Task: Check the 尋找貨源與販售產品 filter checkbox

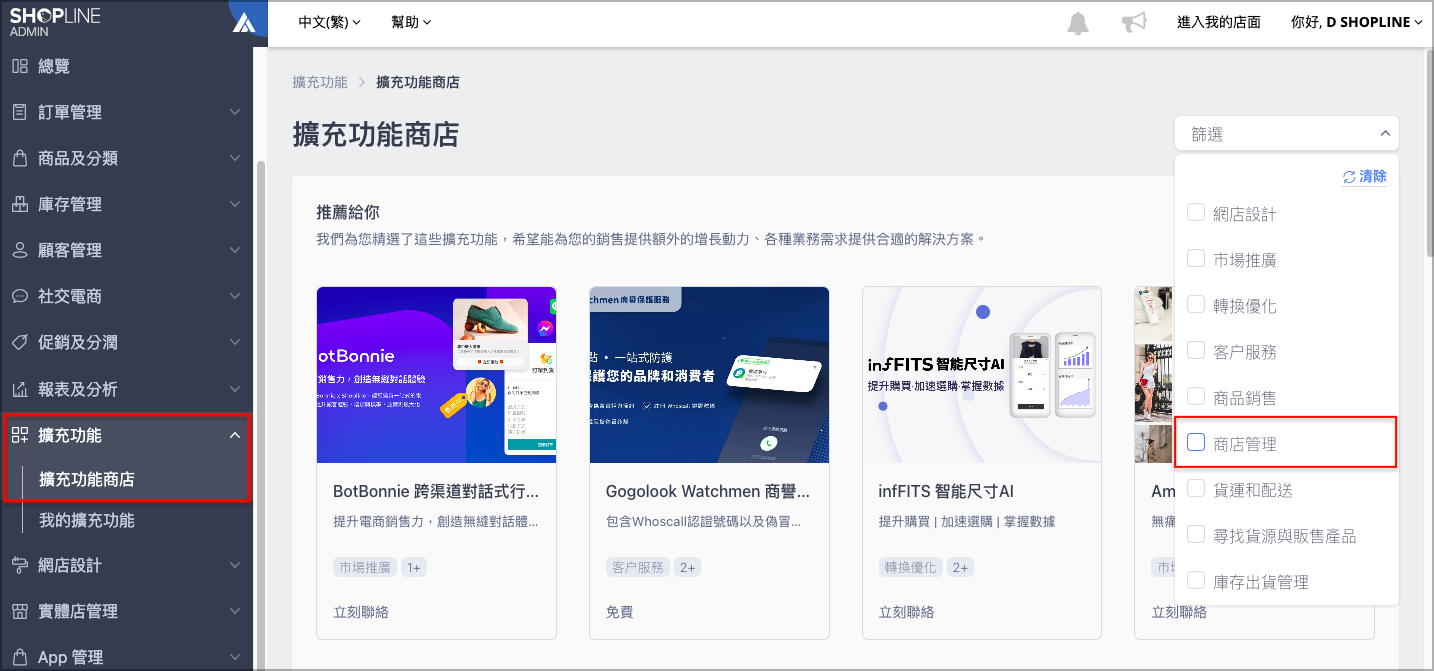Action: coord(1195,535)
